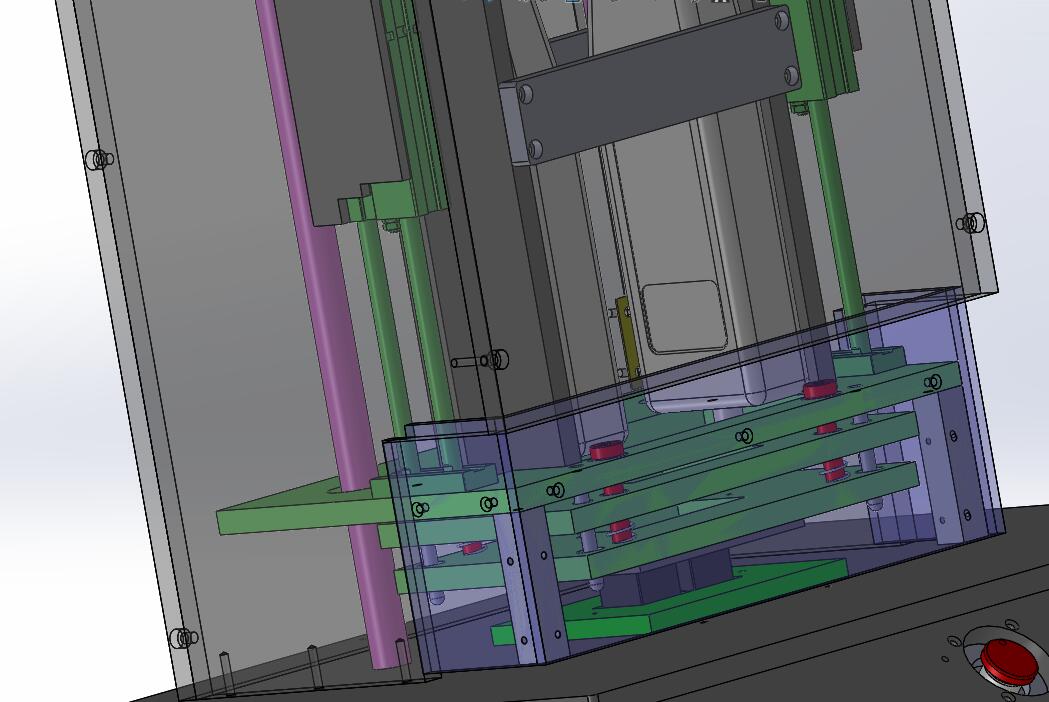Screen dimensions: 1049x702
Task: Select the top-right red spacer bushing
Action: coord(819,389)
